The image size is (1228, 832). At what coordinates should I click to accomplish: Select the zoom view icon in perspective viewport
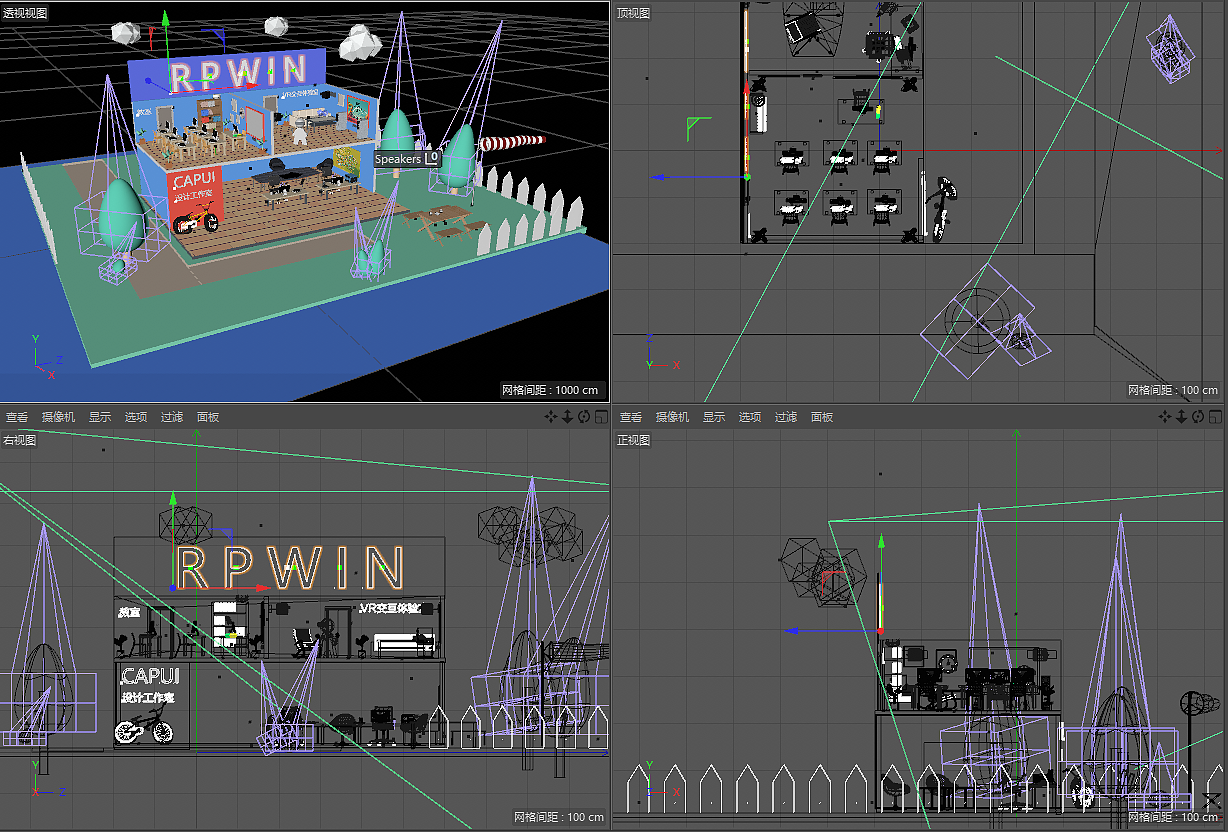(568, 417)
